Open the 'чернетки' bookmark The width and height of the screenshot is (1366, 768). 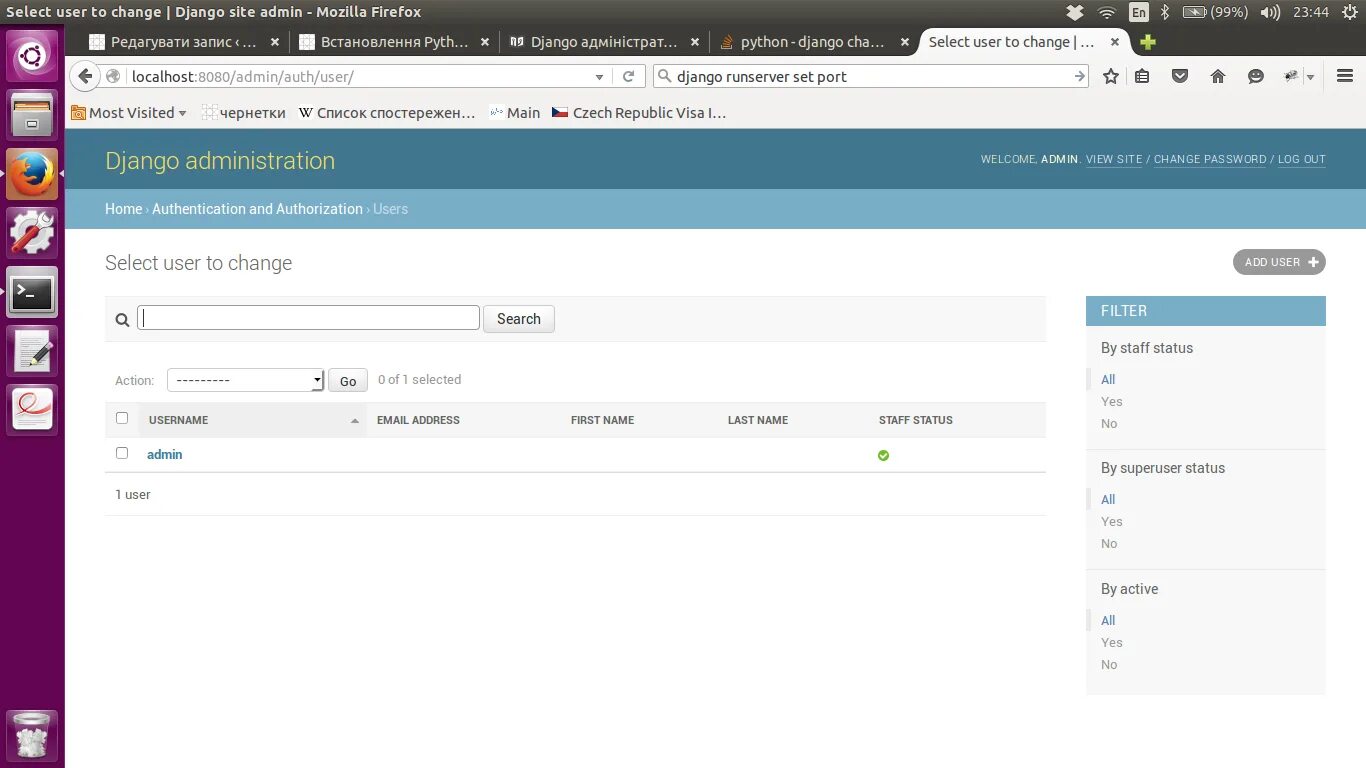point(244,113)
